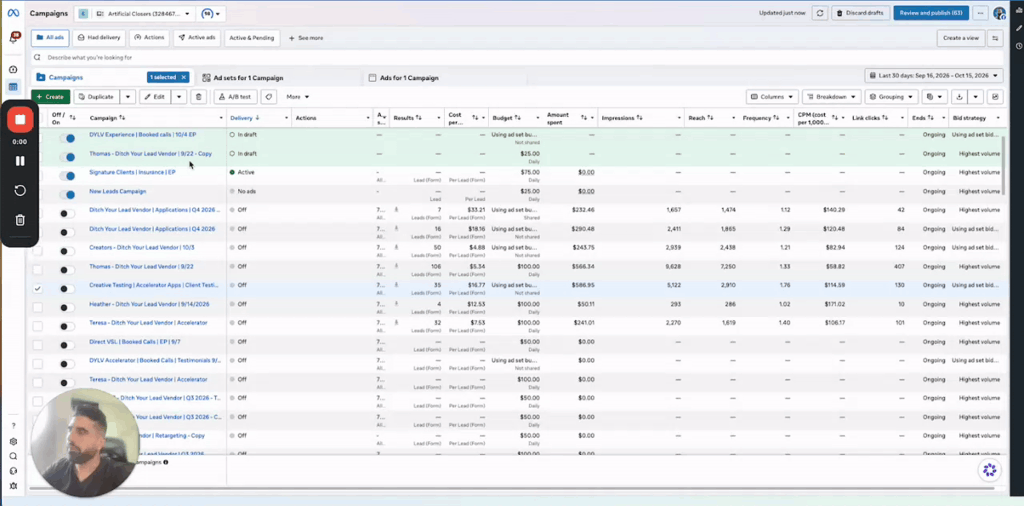Click the Create a view button
Image resolution: width=1024 pixels, height=506 pixels.
(x=961, y=38)
